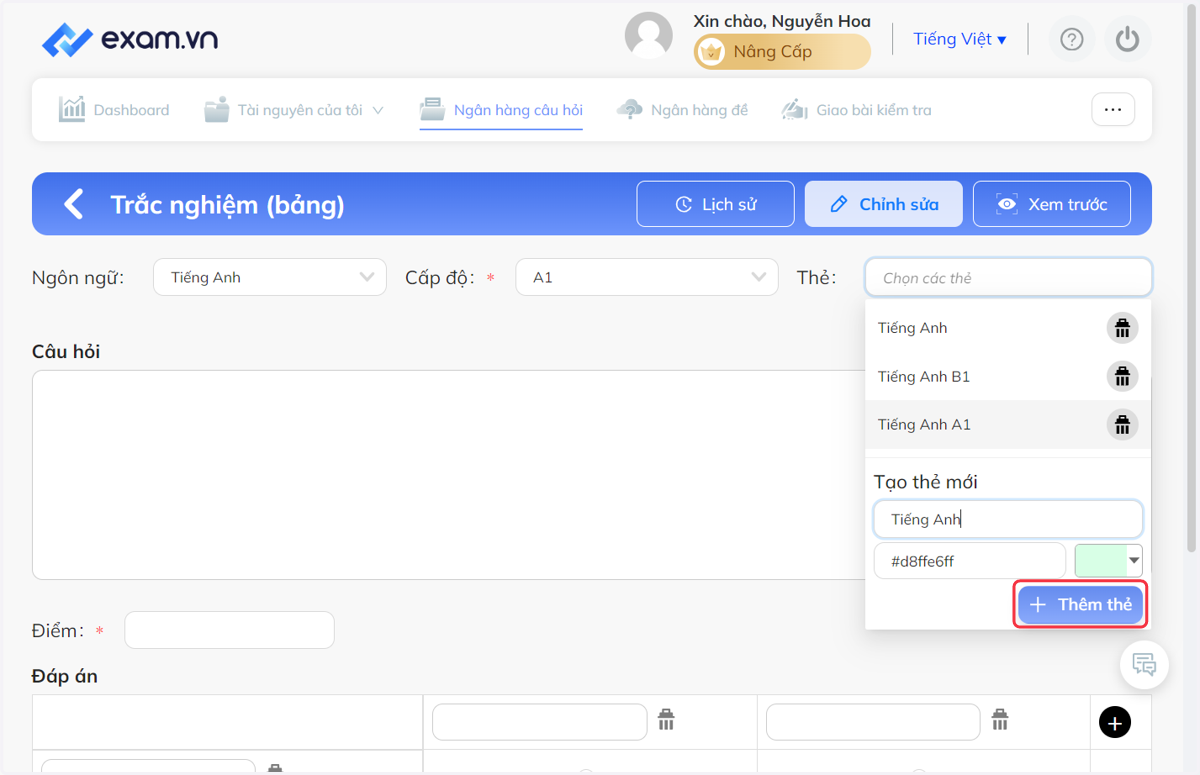Image resolution: width=1200 pixels, height=775 pixels.
Task: Click the hex color code field #d8ffe6ff
Action: [970, 561]
